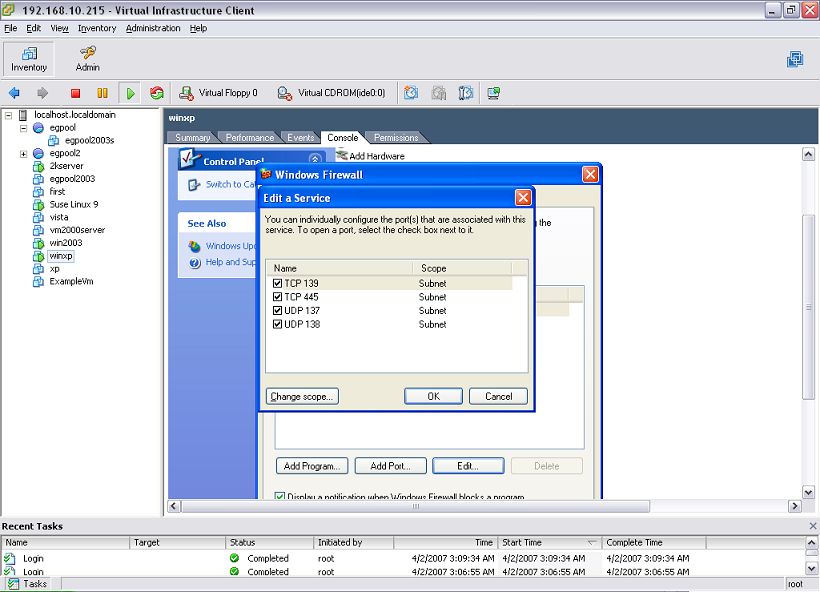820x592 pixels.
Task: Power on the VM with green play
Action: point(130,93)
